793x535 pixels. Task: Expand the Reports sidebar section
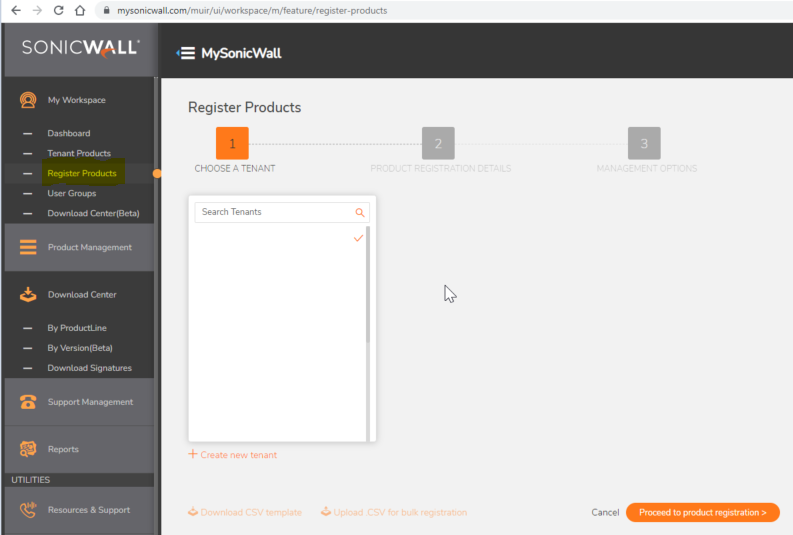(63, 449)
